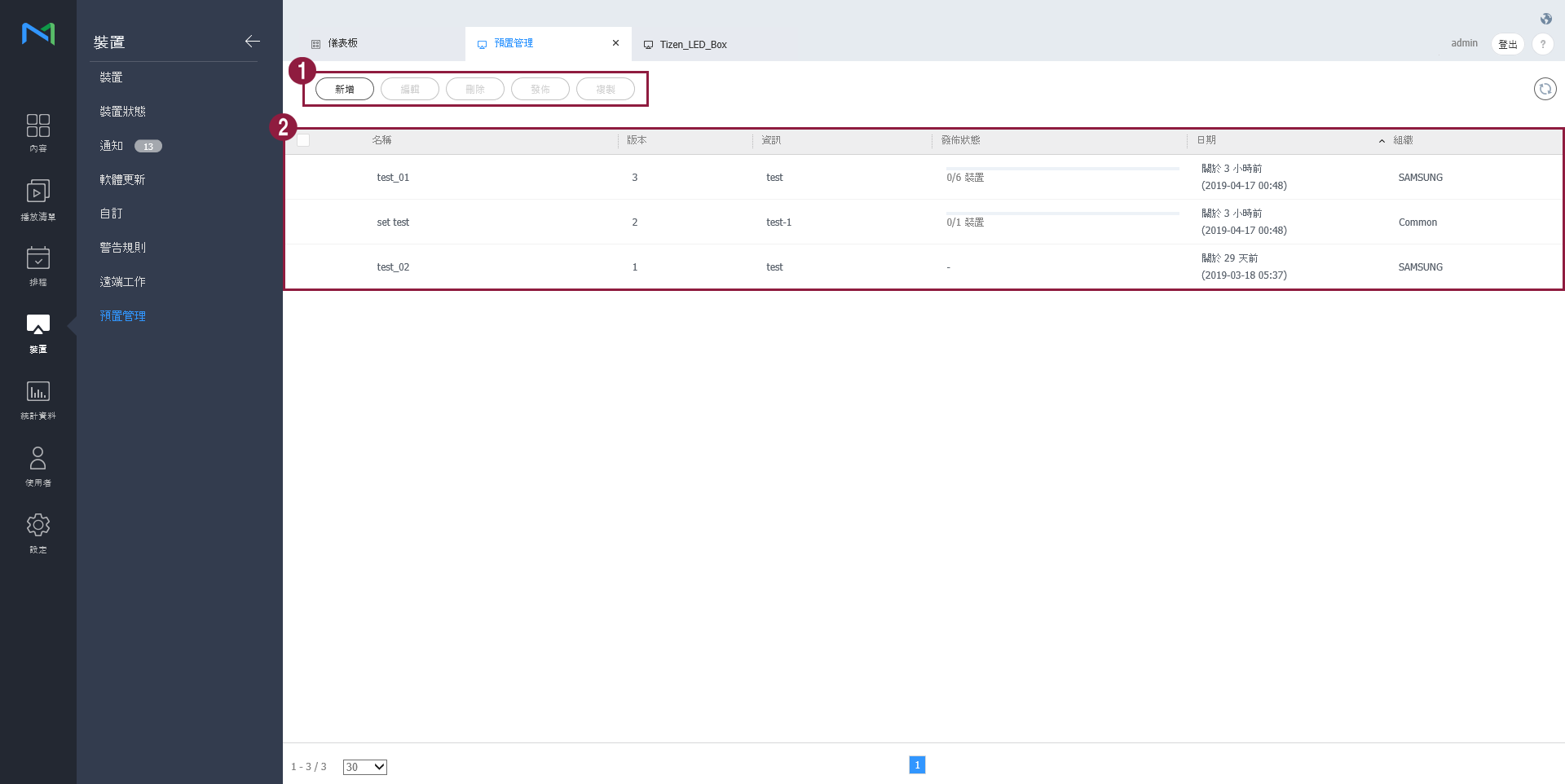
Task: Click the 新增 button
Action: (x=344, y=89)
